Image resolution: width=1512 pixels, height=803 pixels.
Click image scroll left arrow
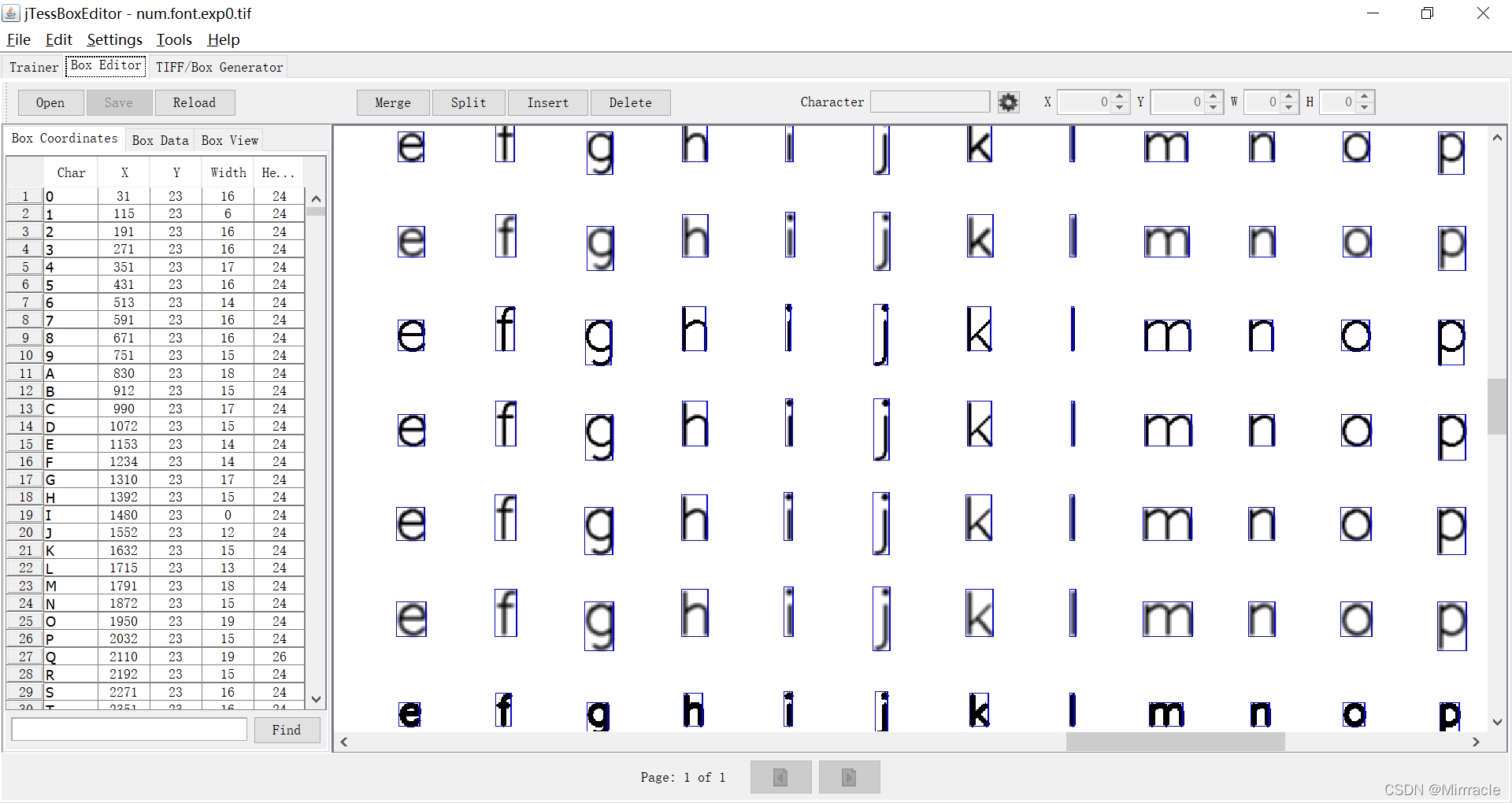[x=344, y=742]
